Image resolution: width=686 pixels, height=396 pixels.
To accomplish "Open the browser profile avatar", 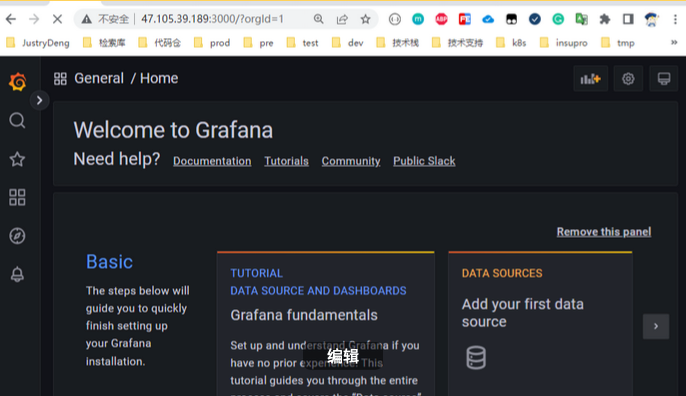I will coord(651,19).
